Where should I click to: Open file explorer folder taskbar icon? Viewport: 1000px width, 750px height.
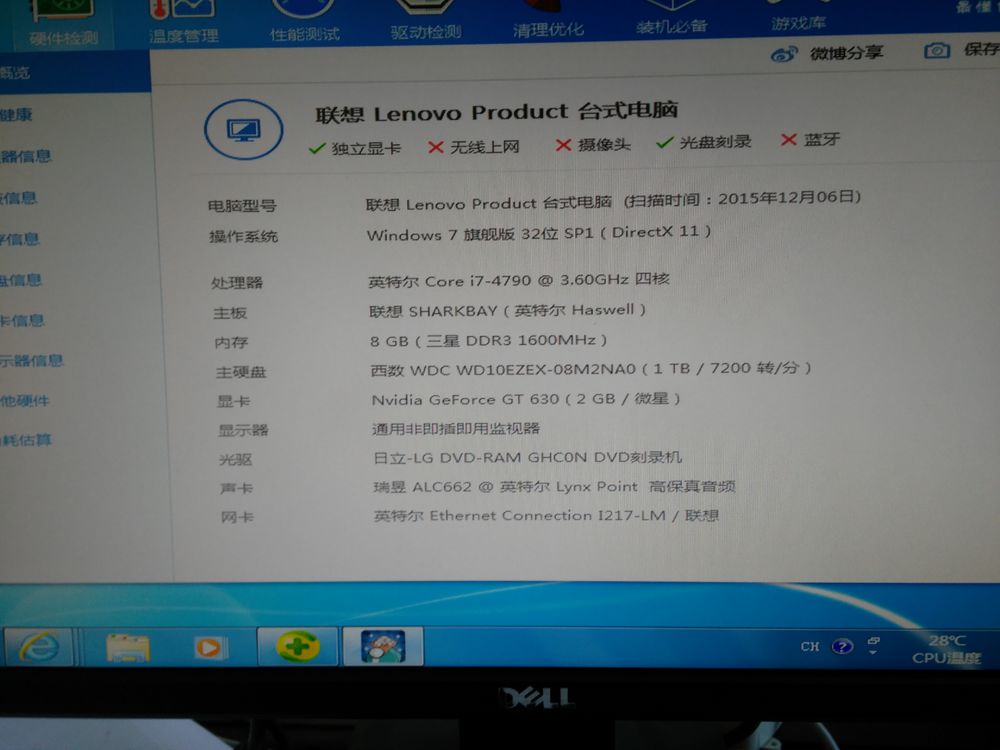click(128, 648)
